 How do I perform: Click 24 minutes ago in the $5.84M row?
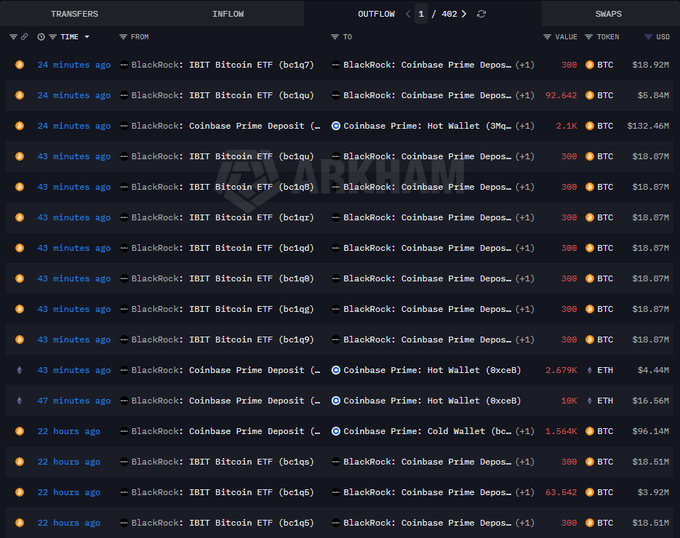pos(74,95)
